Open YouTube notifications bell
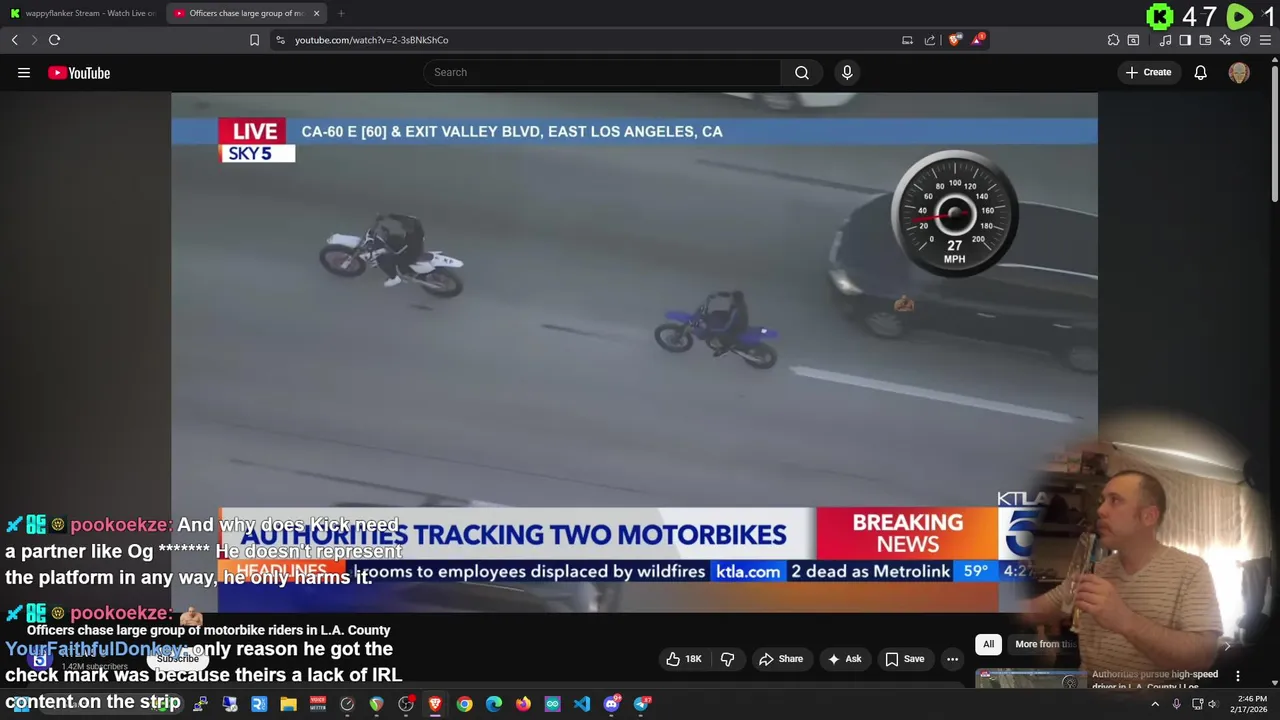This screenshot has height=720, width=1280. pyautogui.click(x=1200, y=72)
